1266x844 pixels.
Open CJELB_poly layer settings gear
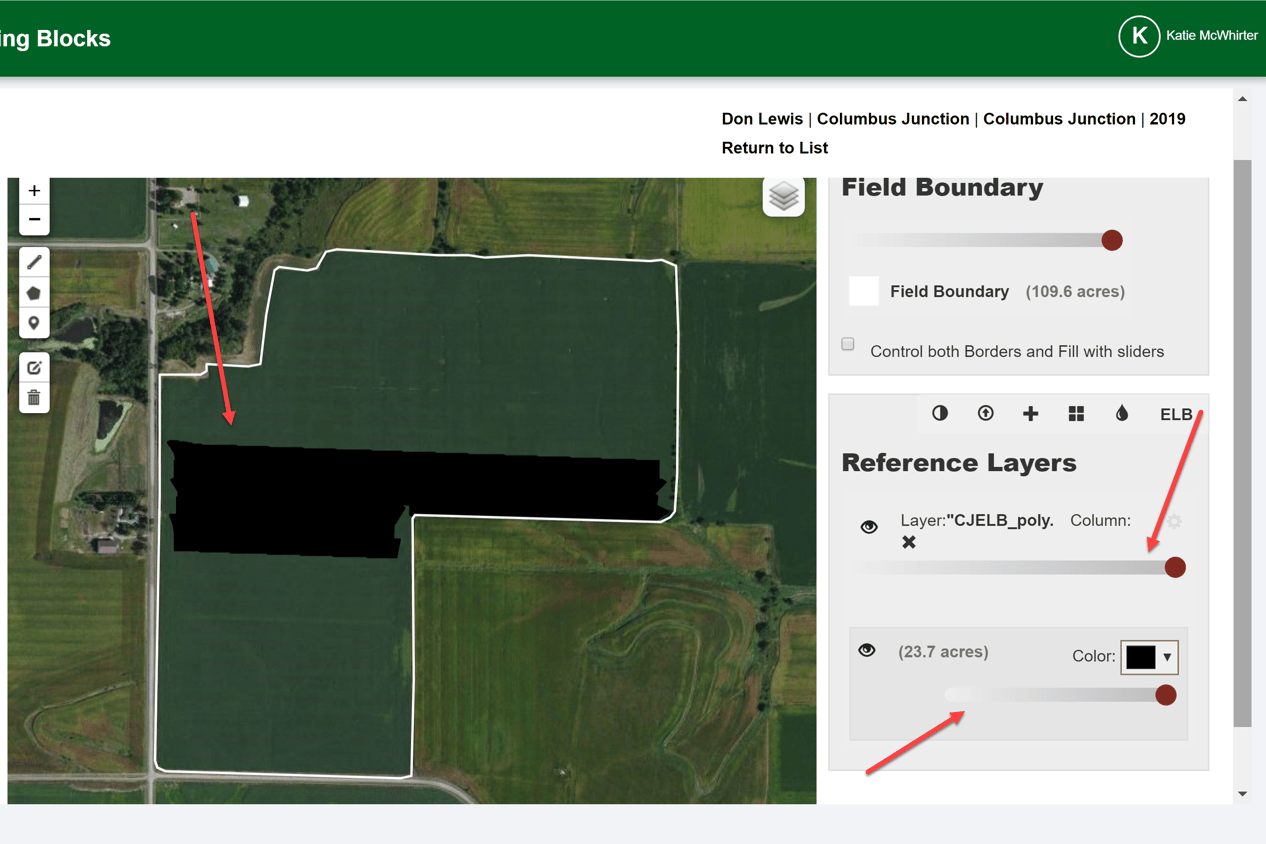click(1175, 521)
